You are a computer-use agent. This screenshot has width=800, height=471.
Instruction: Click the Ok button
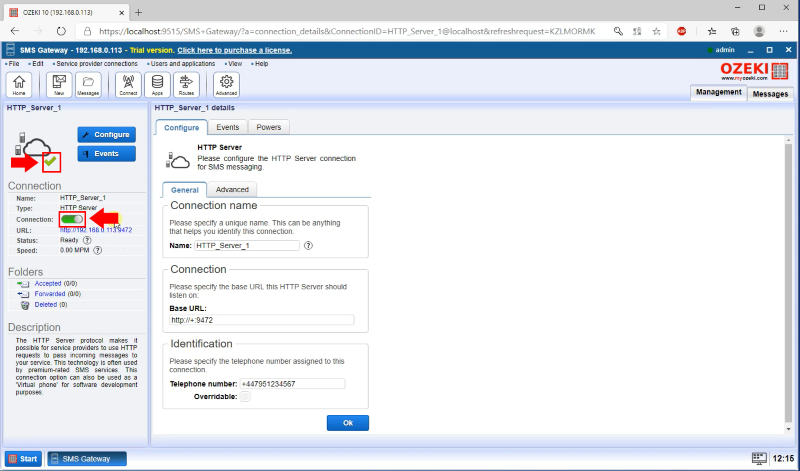(348, 423)
